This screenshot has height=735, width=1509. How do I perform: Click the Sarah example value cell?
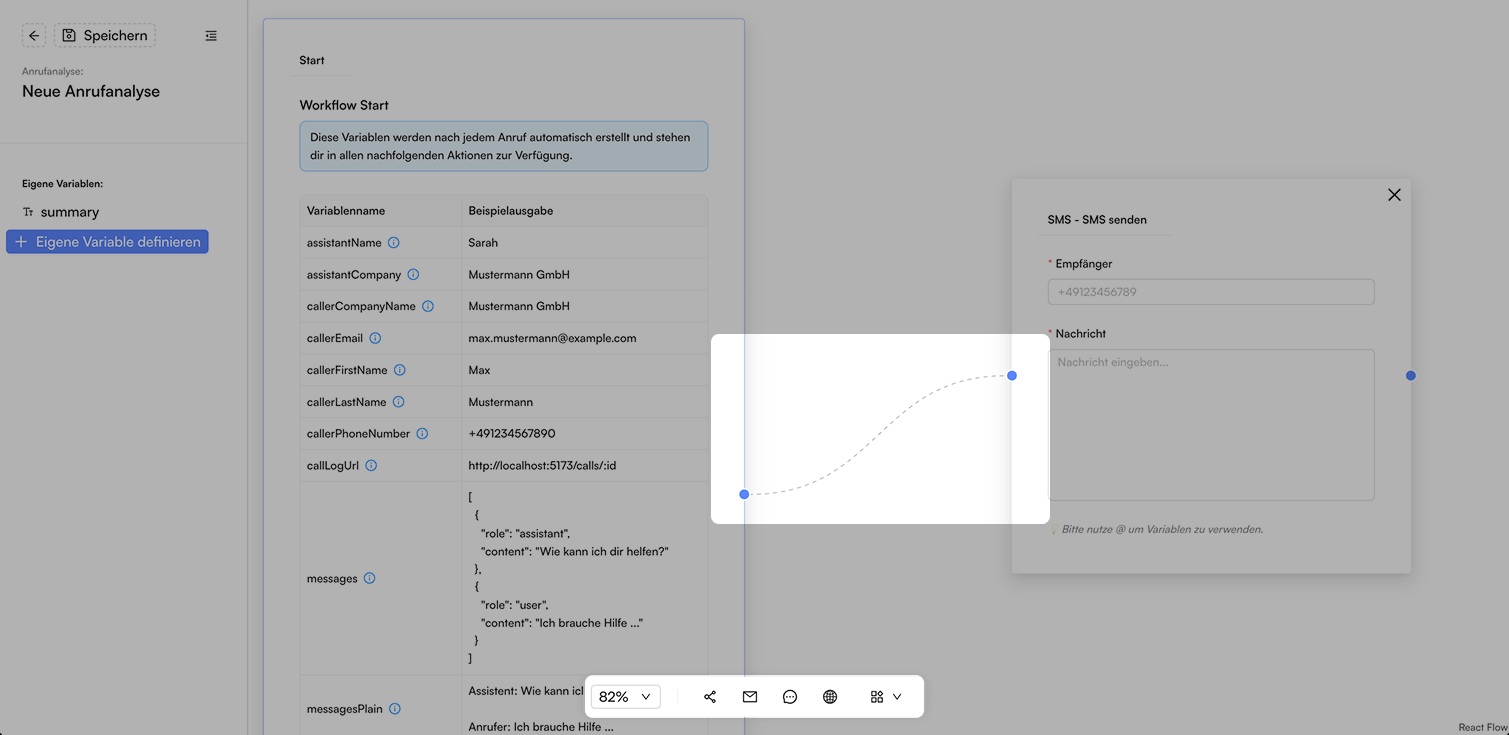point(584,243)
